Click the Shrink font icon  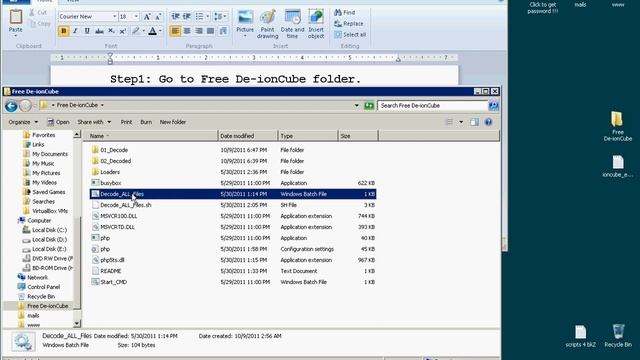[158, 17]
